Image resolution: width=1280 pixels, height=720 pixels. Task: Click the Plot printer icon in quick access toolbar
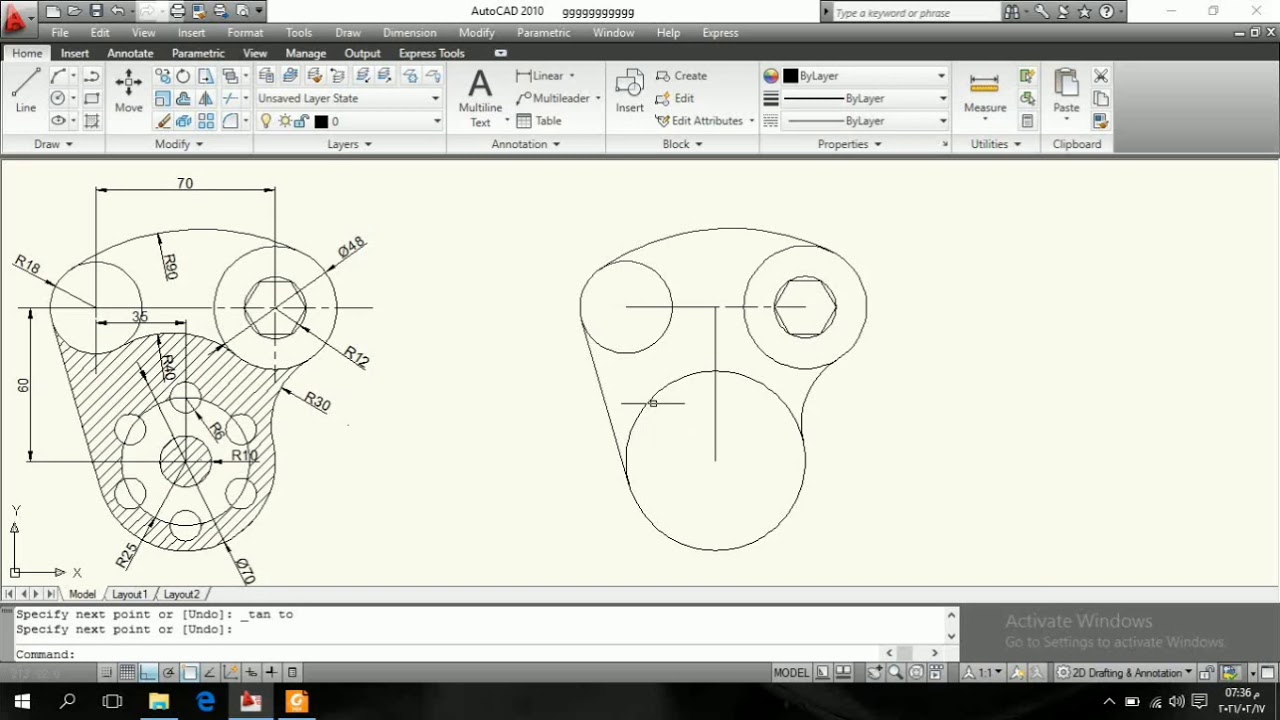click(177, 11)
